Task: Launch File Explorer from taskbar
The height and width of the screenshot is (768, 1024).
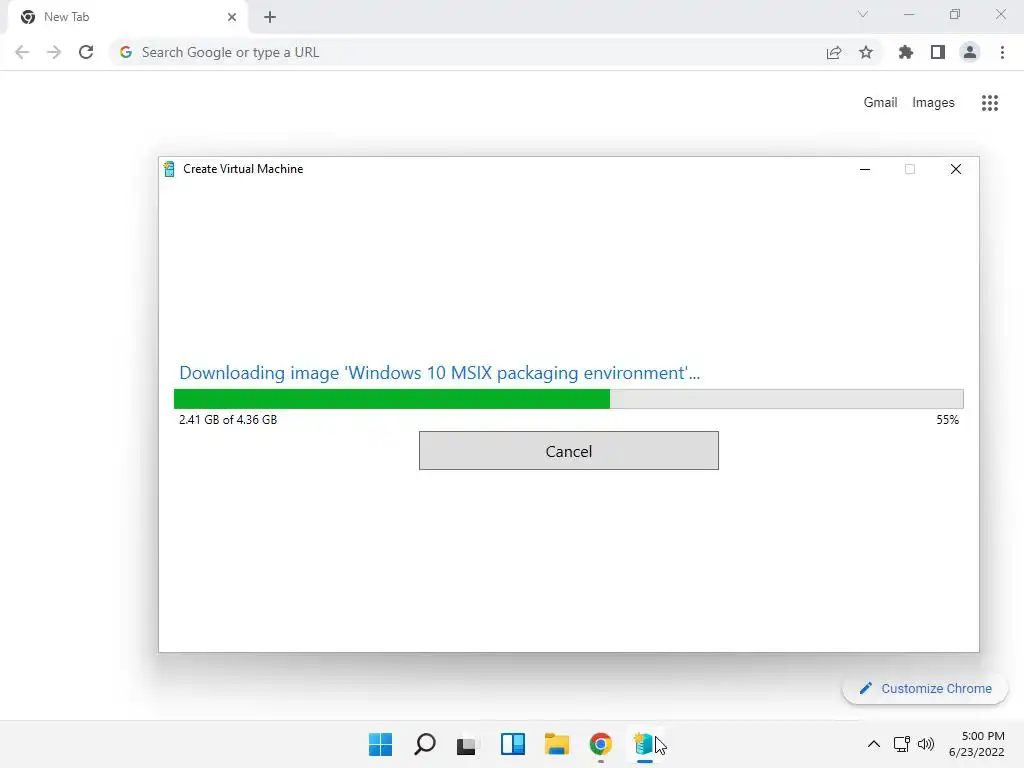Action: tap(557, 744)
